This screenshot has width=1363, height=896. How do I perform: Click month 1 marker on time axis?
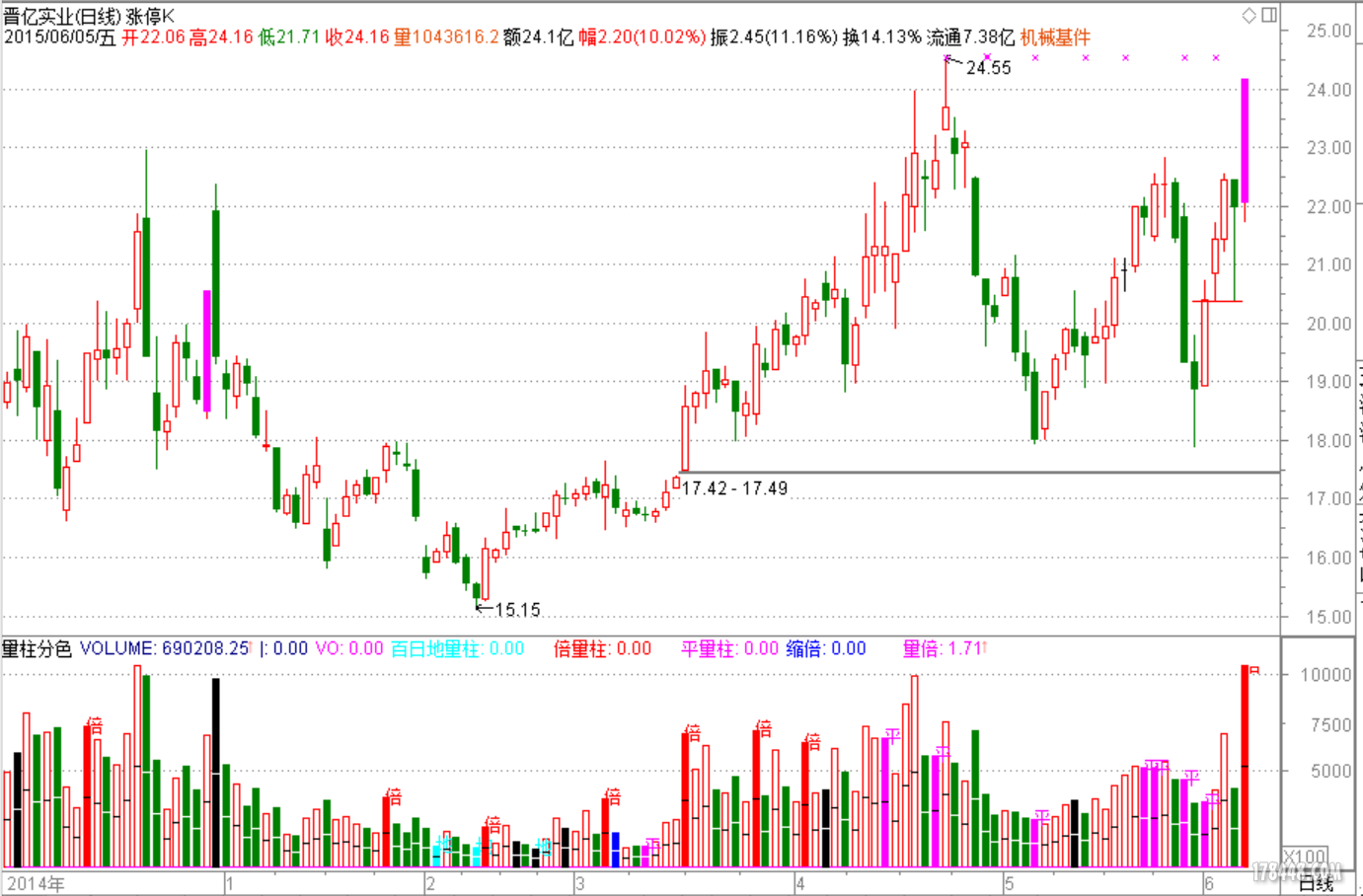pyautogui.click(x=229, y=883)
